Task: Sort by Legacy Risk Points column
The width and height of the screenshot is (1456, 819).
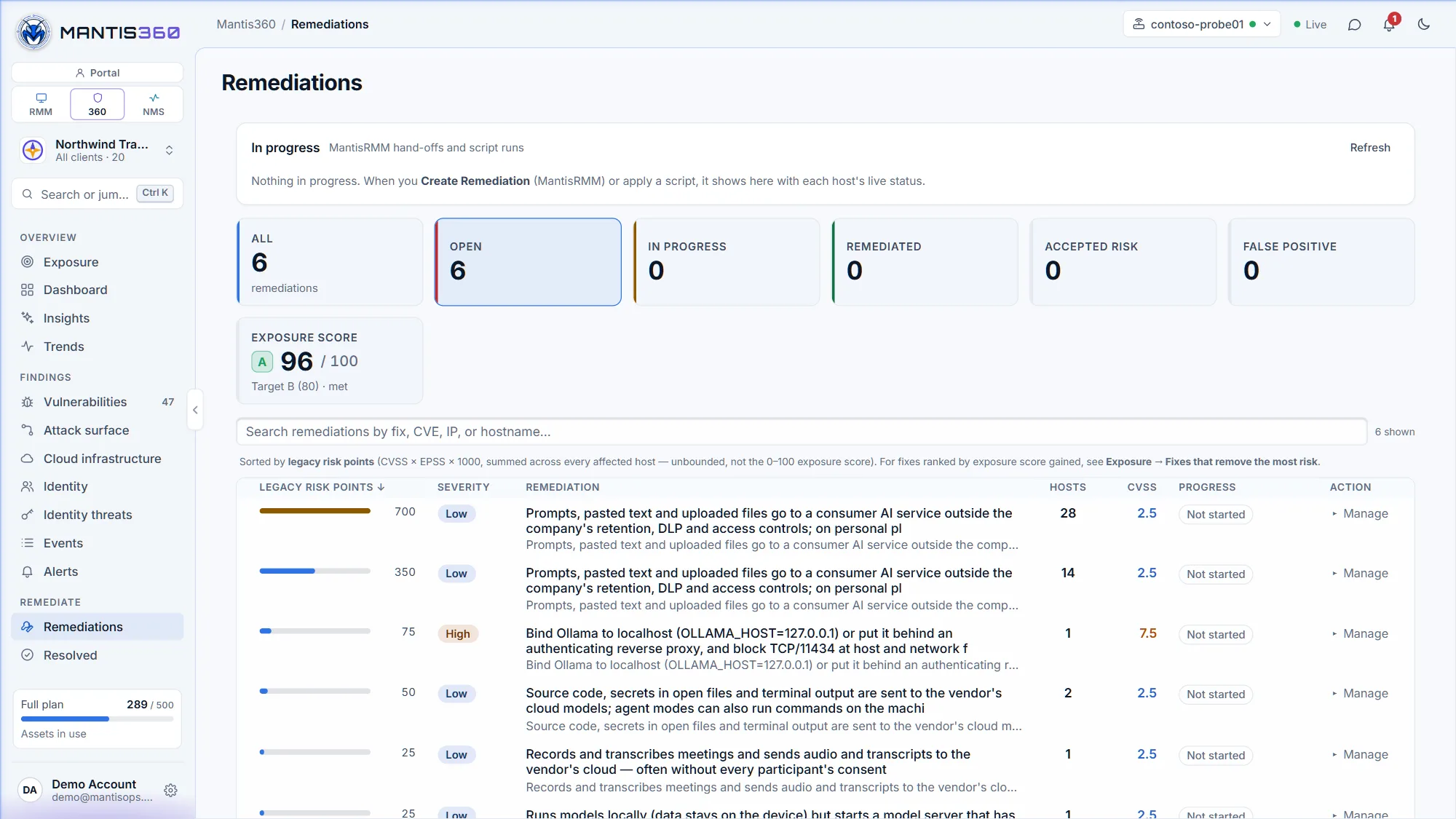Action: point(322,487)
